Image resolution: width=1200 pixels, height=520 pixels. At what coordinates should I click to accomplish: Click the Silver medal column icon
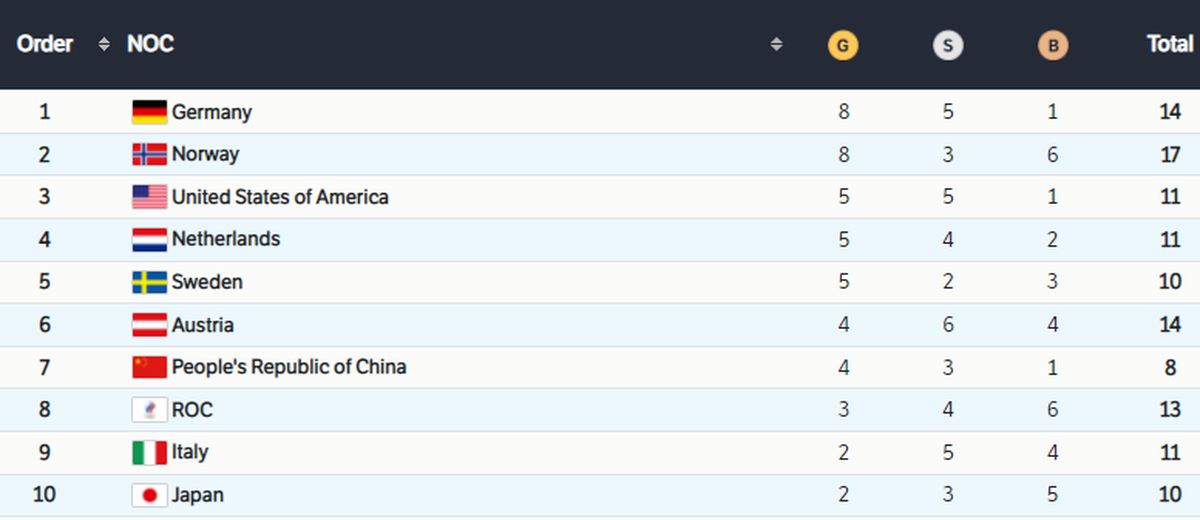pos(948,45)
